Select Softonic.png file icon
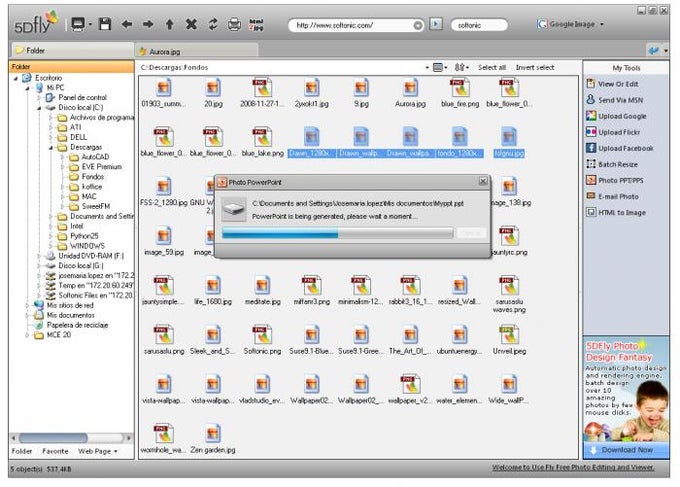The image size is (680, 487). point(262,335)
